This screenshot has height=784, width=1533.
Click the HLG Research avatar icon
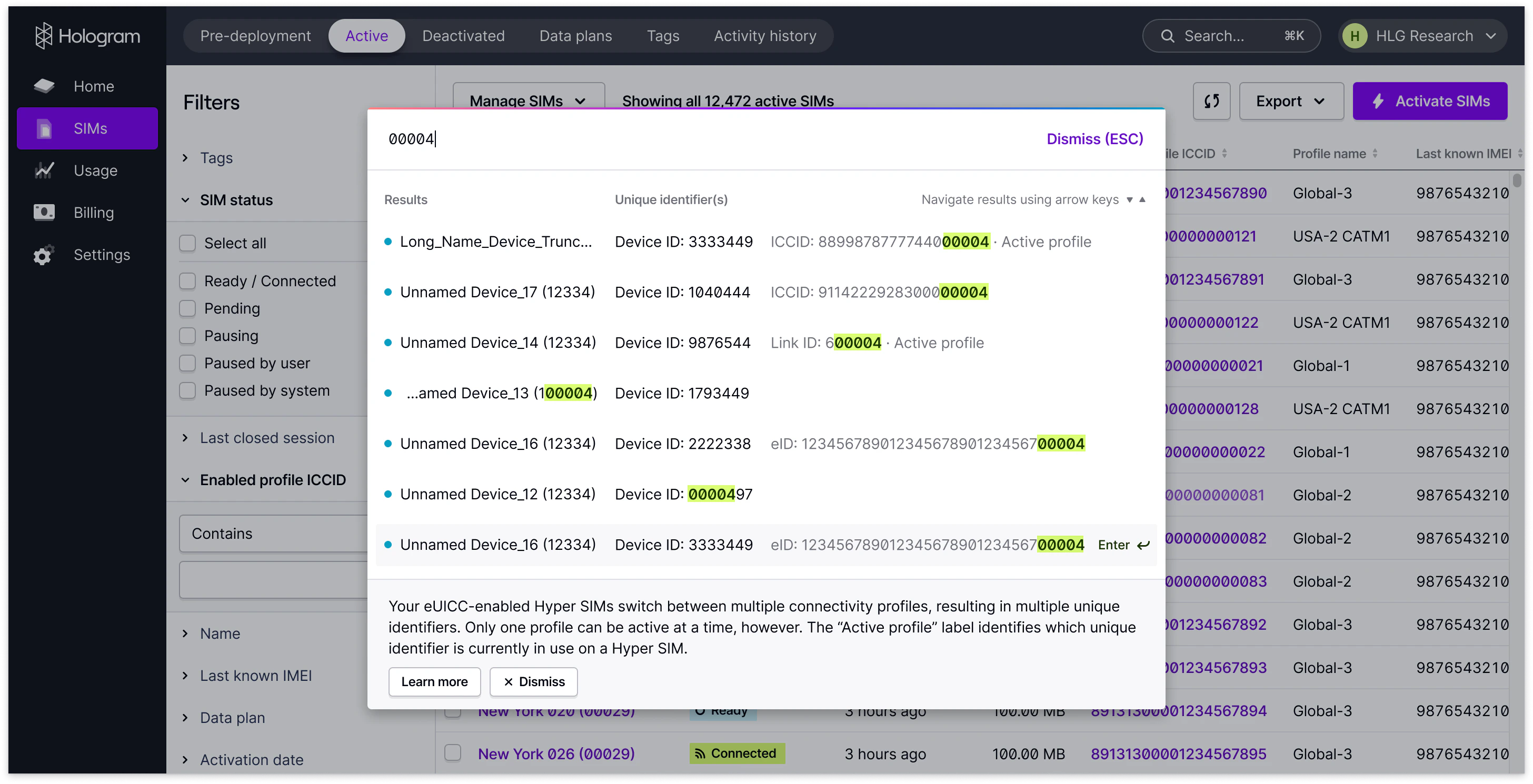pos(1355,36)
